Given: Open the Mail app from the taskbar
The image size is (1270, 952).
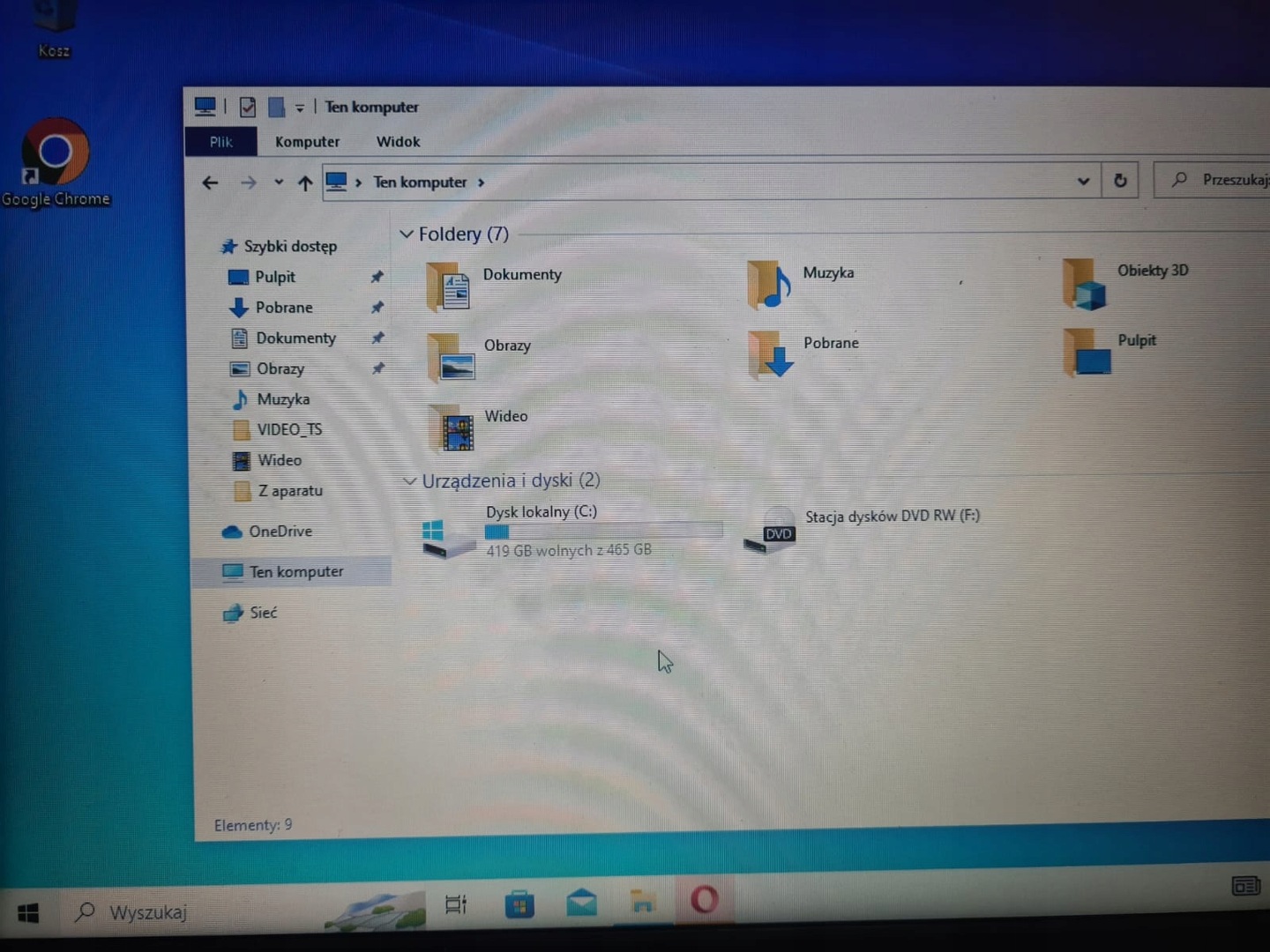Looking at the screenshot, I should tap(581, 903).
